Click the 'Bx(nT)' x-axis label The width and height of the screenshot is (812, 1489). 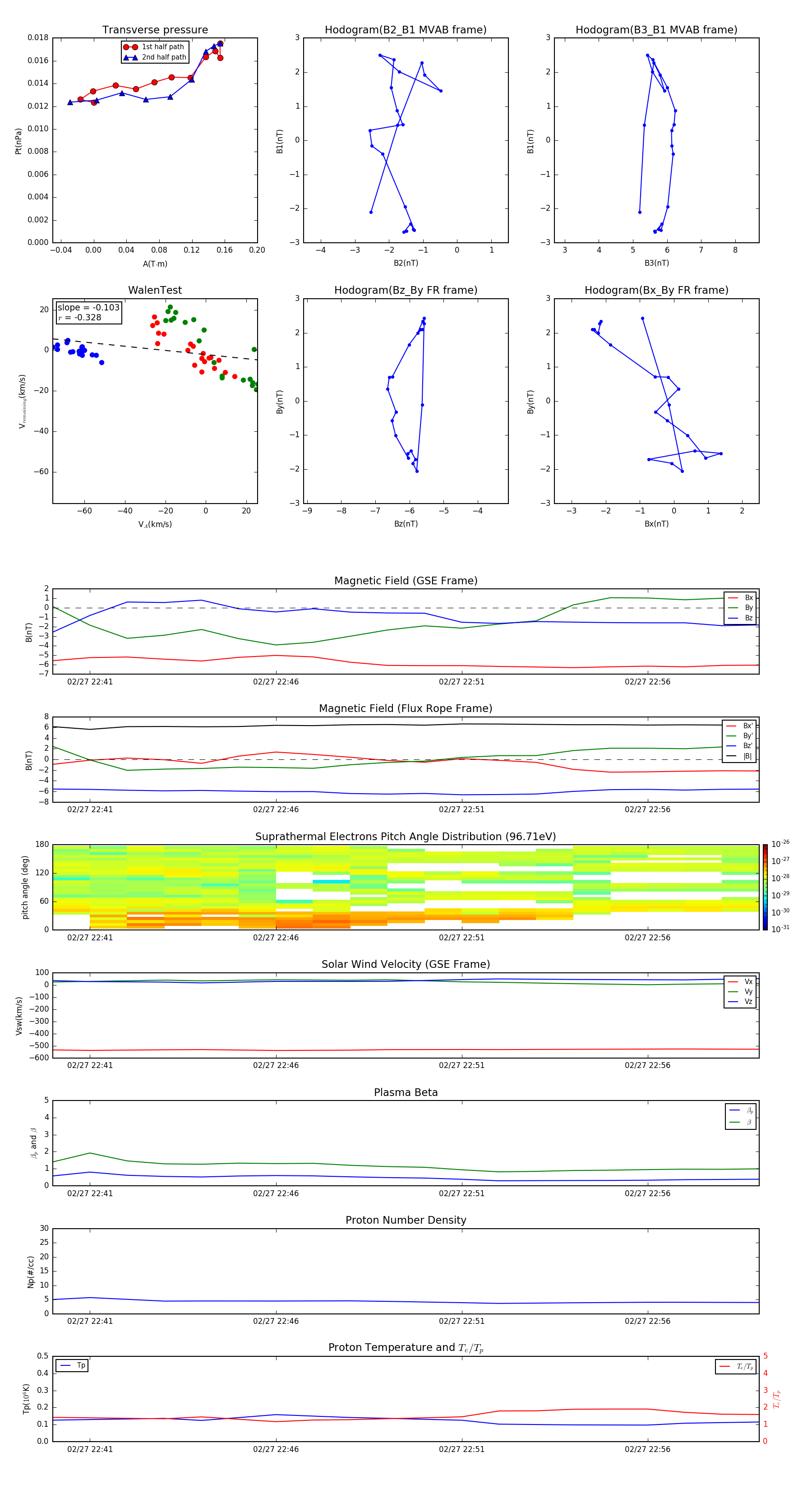656,524
